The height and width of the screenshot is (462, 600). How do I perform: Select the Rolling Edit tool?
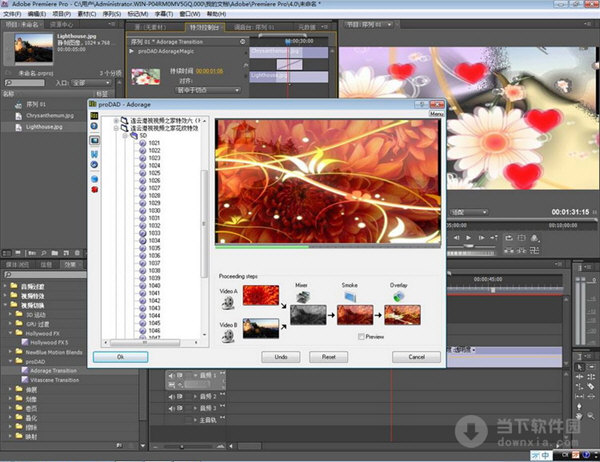(x=591, y=377)
